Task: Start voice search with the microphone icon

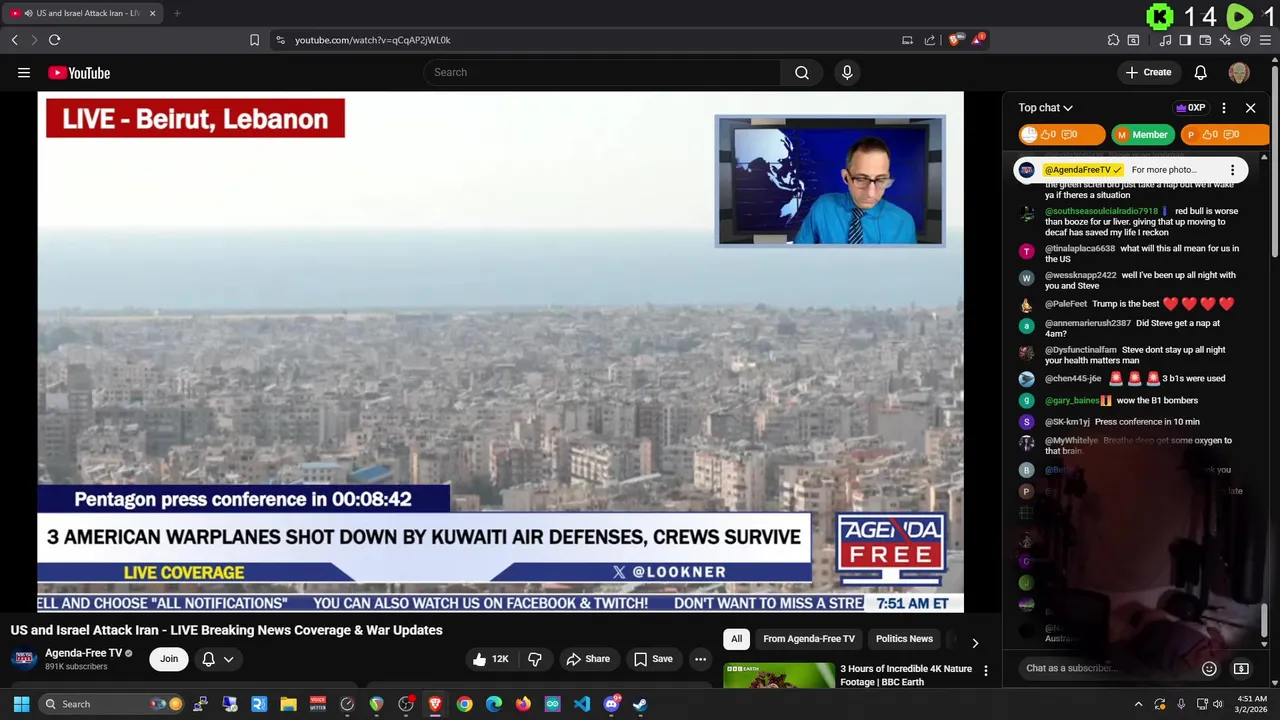Action: pos(847,72)
